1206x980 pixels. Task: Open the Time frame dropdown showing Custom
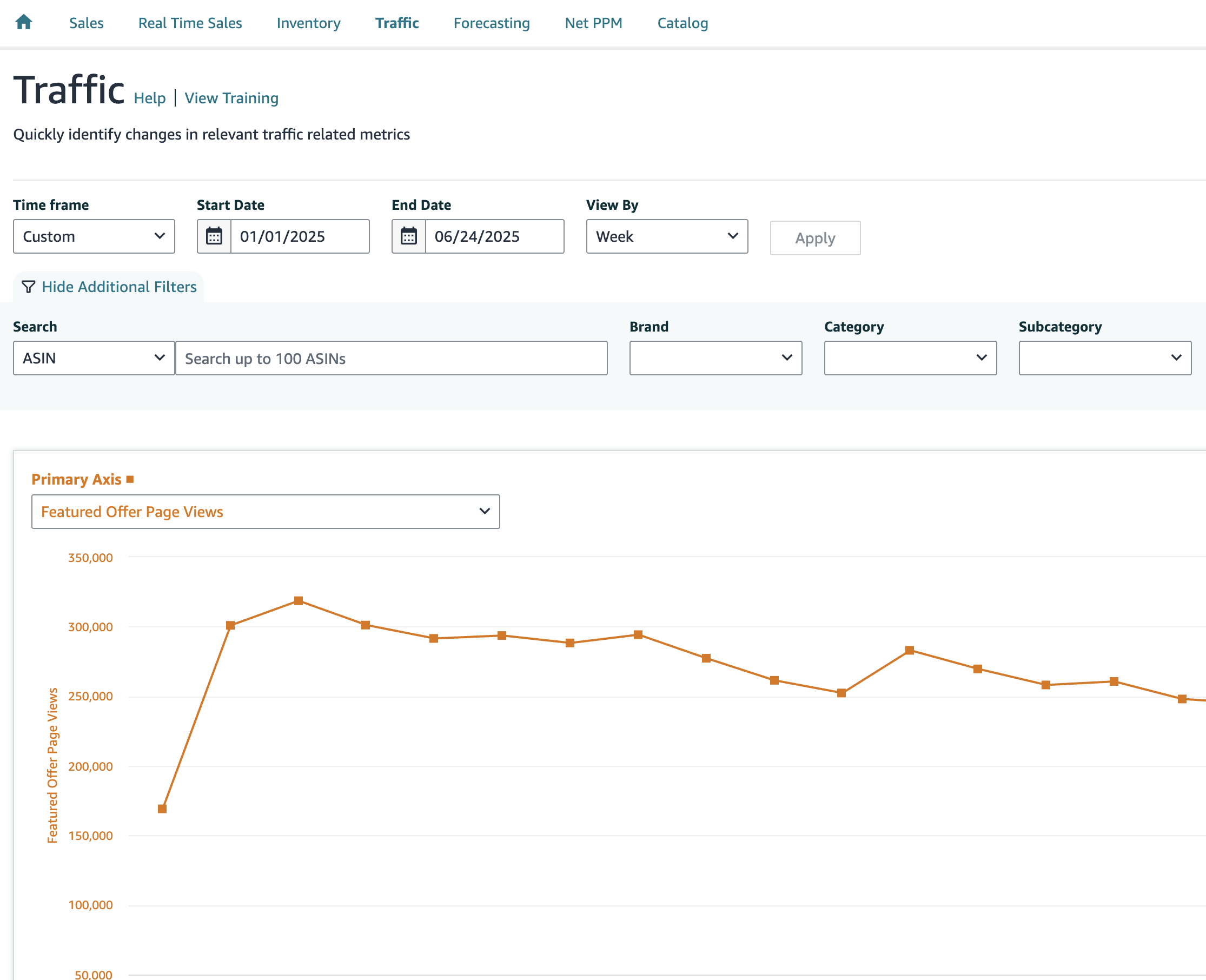(x=94, y=236)
